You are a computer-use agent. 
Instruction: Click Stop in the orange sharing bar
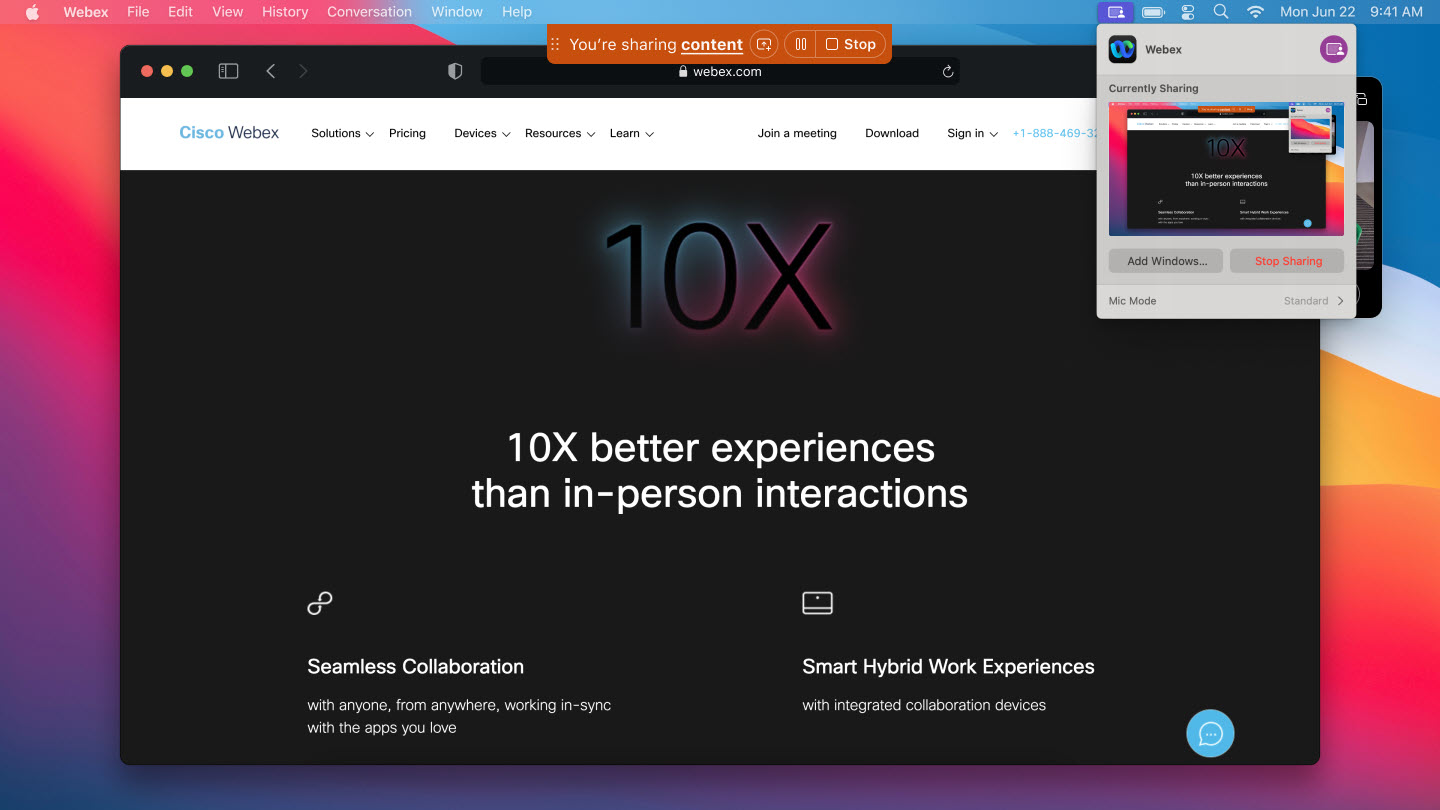[x=851, y=44]
